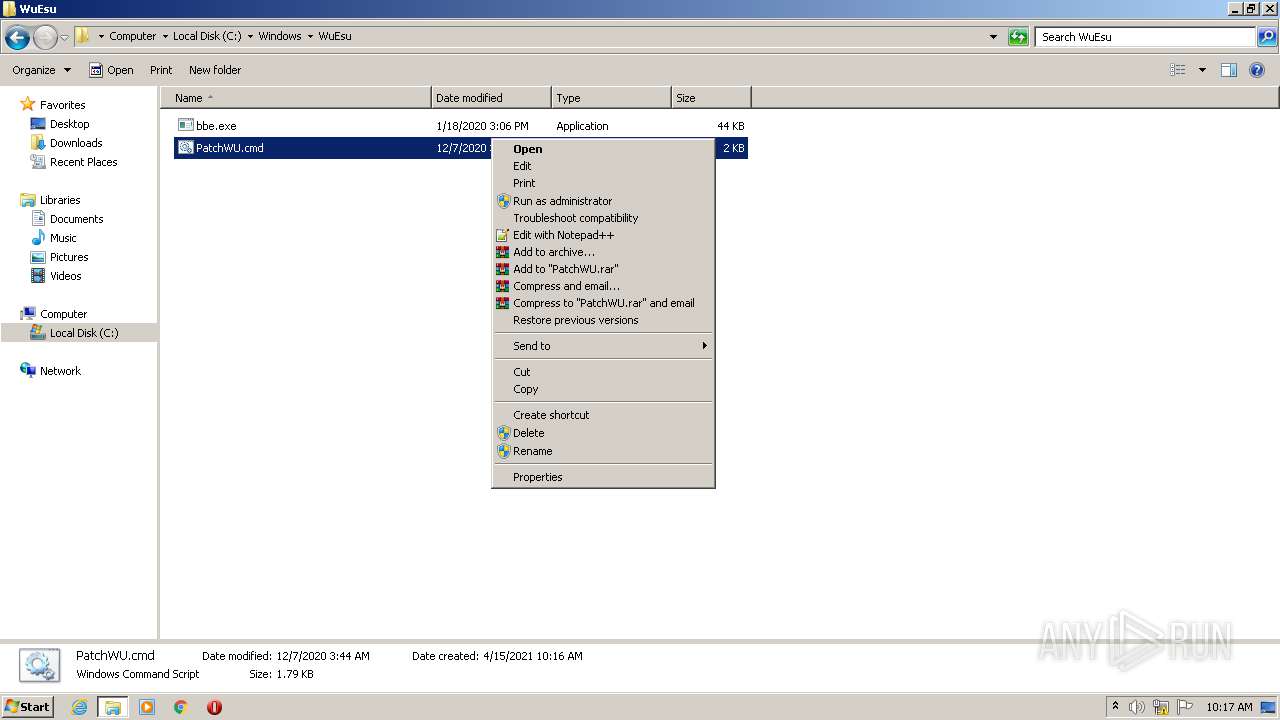Open Downloads in Favorites
The image size is (1280, 720).
point(76,143)
